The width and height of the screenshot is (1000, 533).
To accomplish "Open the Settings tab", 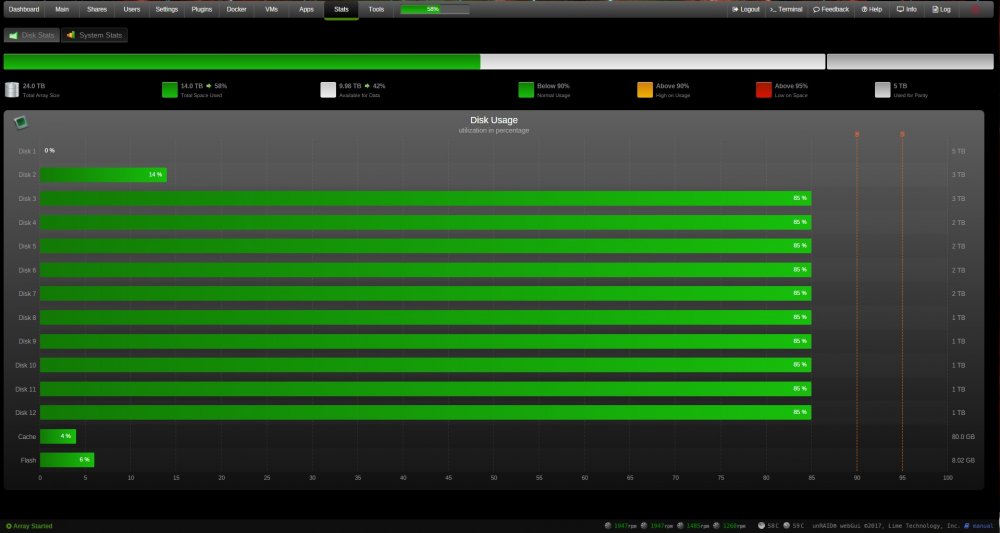I will [166, 10].
